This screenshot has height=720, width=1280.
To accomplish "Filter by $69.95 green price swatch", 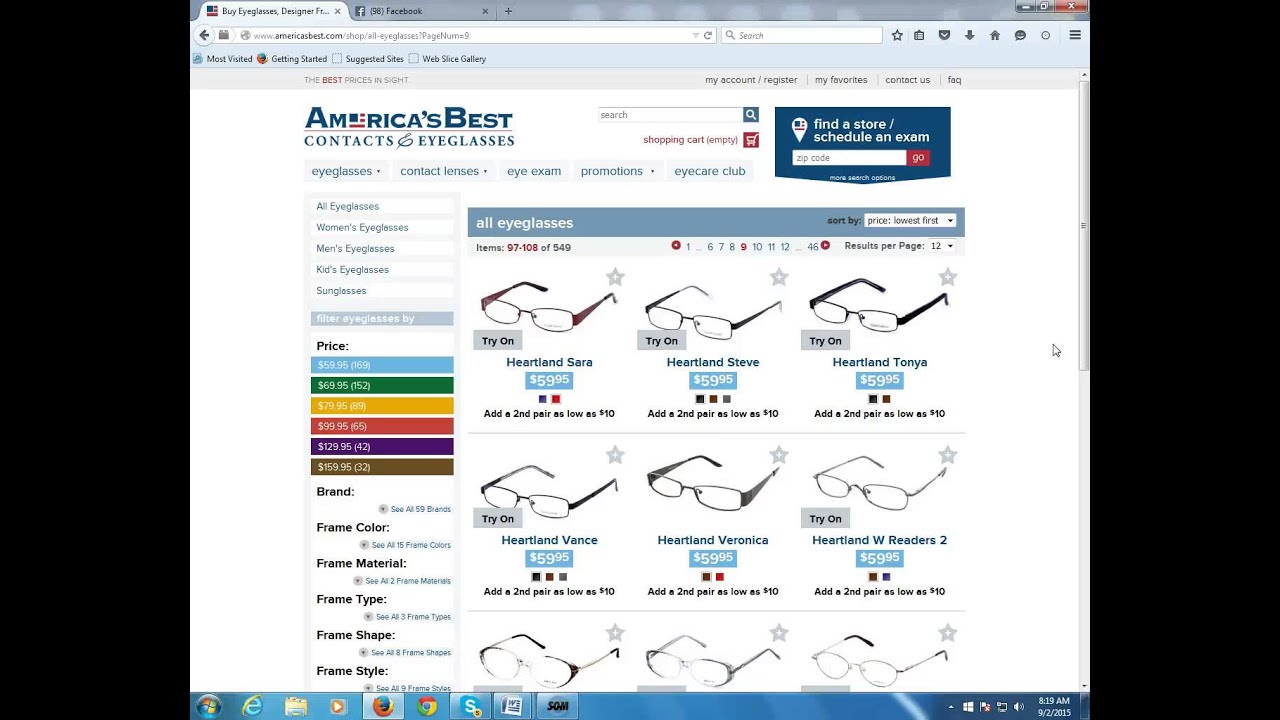I will [382, 385].
